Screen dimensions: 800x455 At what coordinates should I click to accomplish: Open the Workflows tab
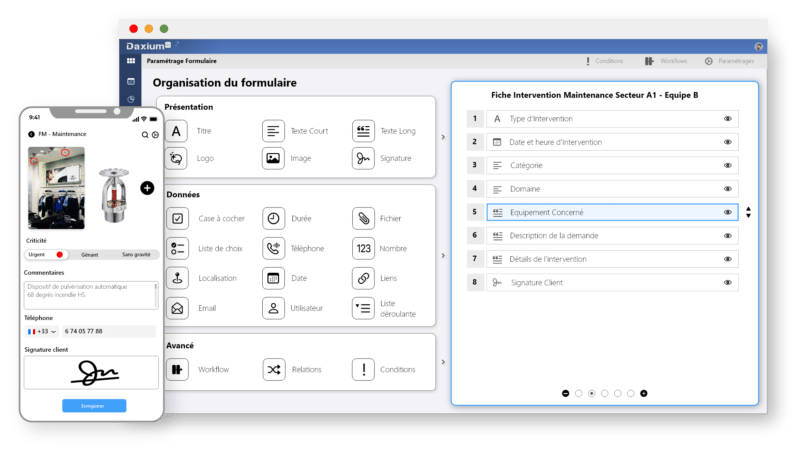tap(666, 61)
